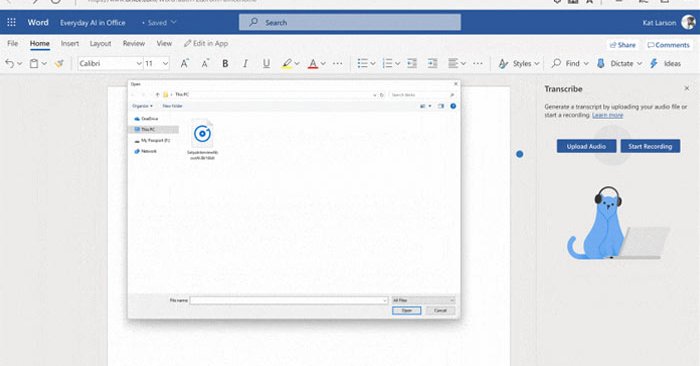This screenshot has height=366, width=700.
Task: Expand the paste options dropdown
Action: tap(44, 64)
